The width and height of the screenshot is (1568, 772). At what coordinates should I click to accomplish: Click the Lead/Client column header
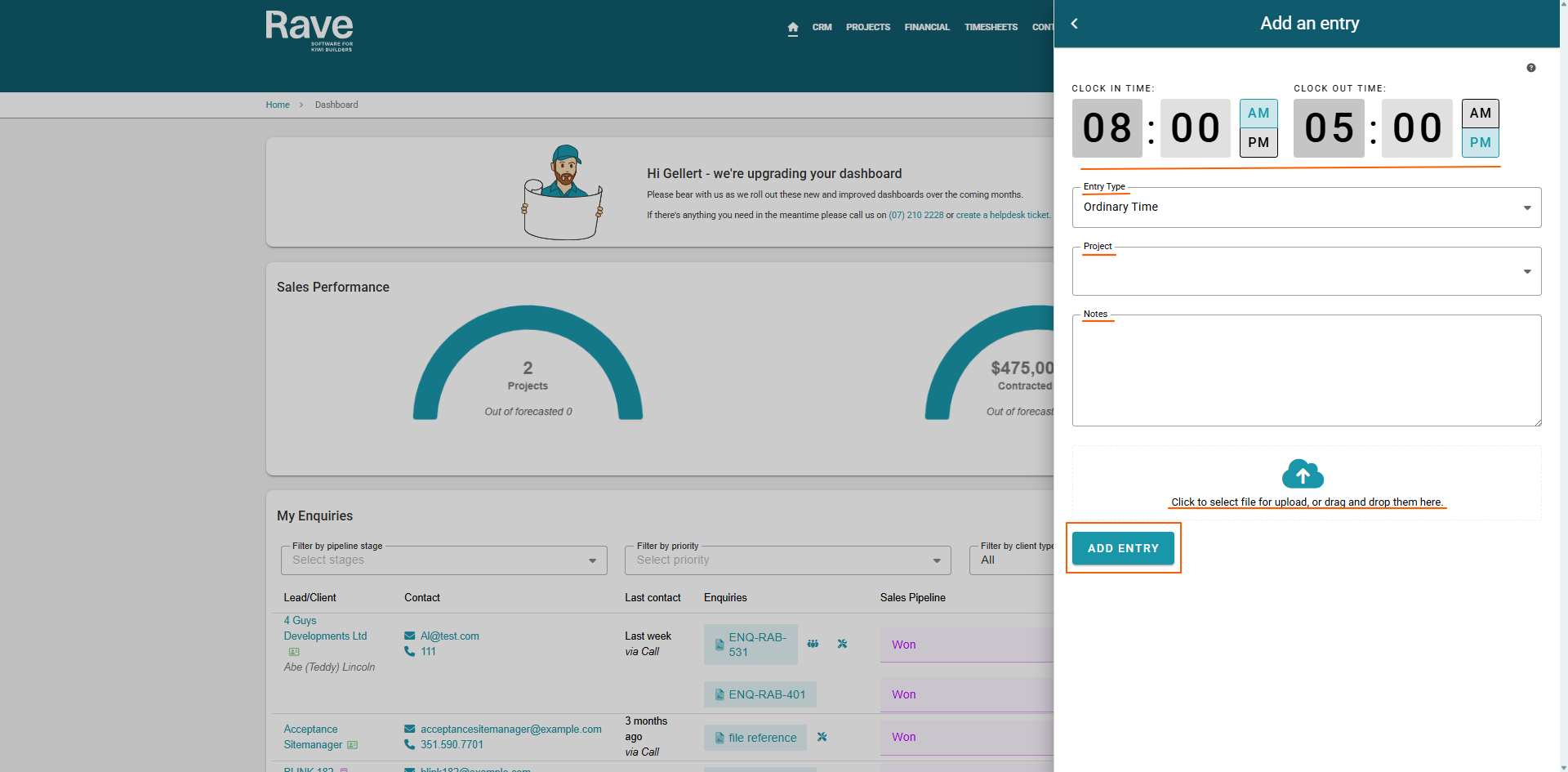(x=310, y=598)
